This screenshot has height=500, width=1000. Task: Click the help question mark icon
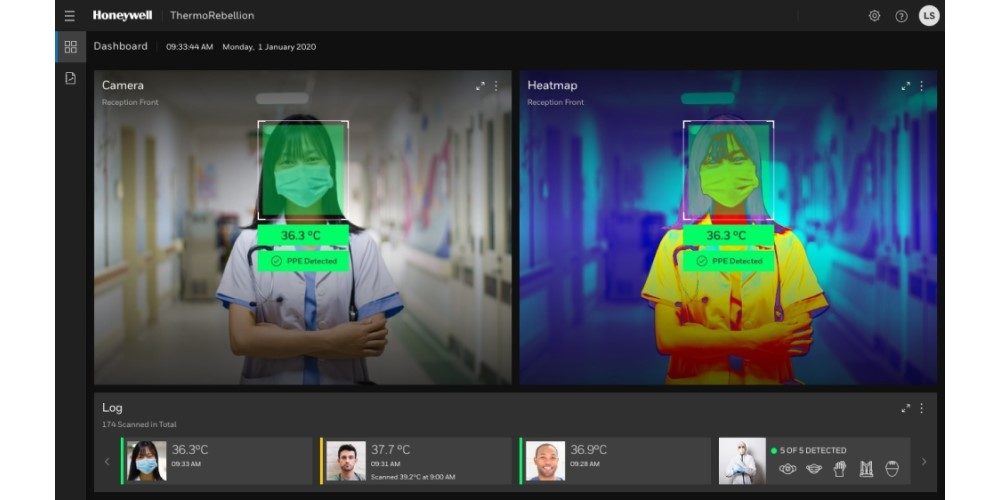[x=901, y=16]
